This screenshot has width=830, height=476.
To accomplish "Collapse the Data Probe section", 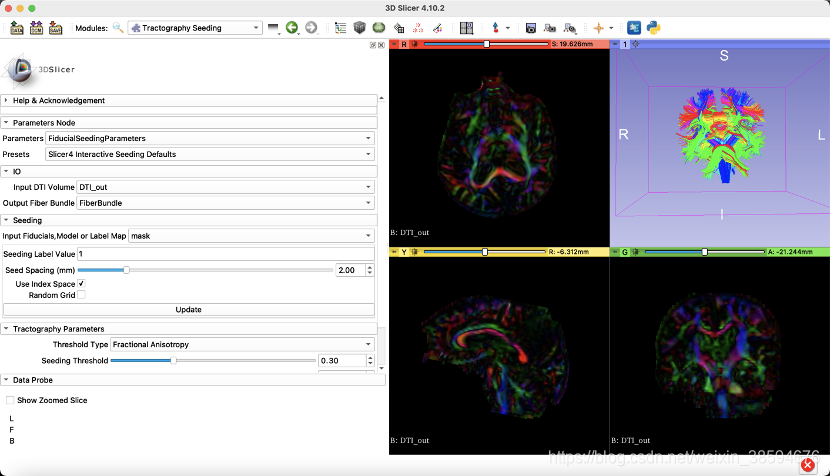I will click(x=193, y=380).
